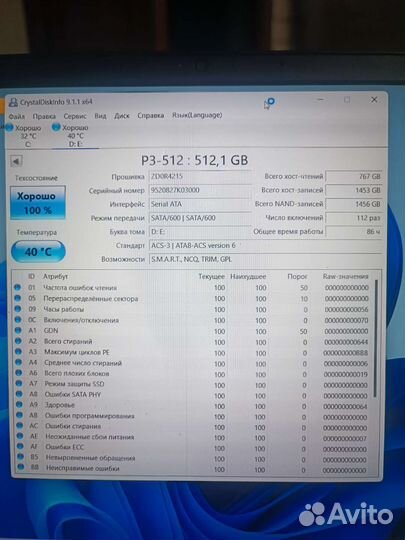Minimize the CrystalDiskInfo window
405x540 pixels.
click(321, 100)
